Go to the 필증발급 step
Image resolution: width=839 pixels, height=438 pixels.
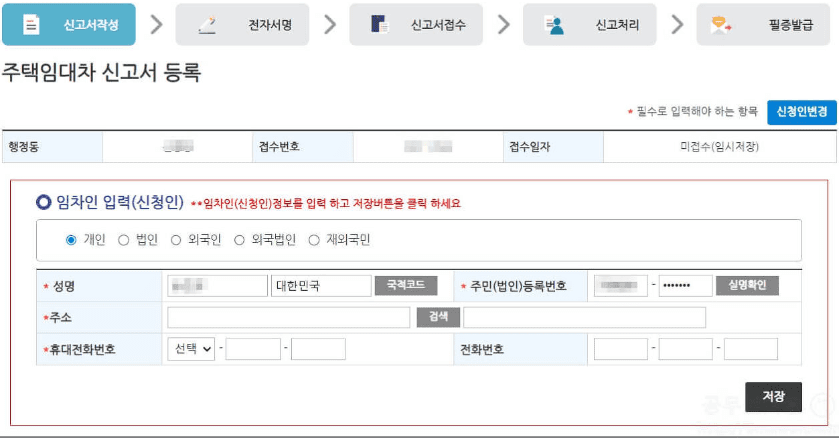[x=763, y=25]
